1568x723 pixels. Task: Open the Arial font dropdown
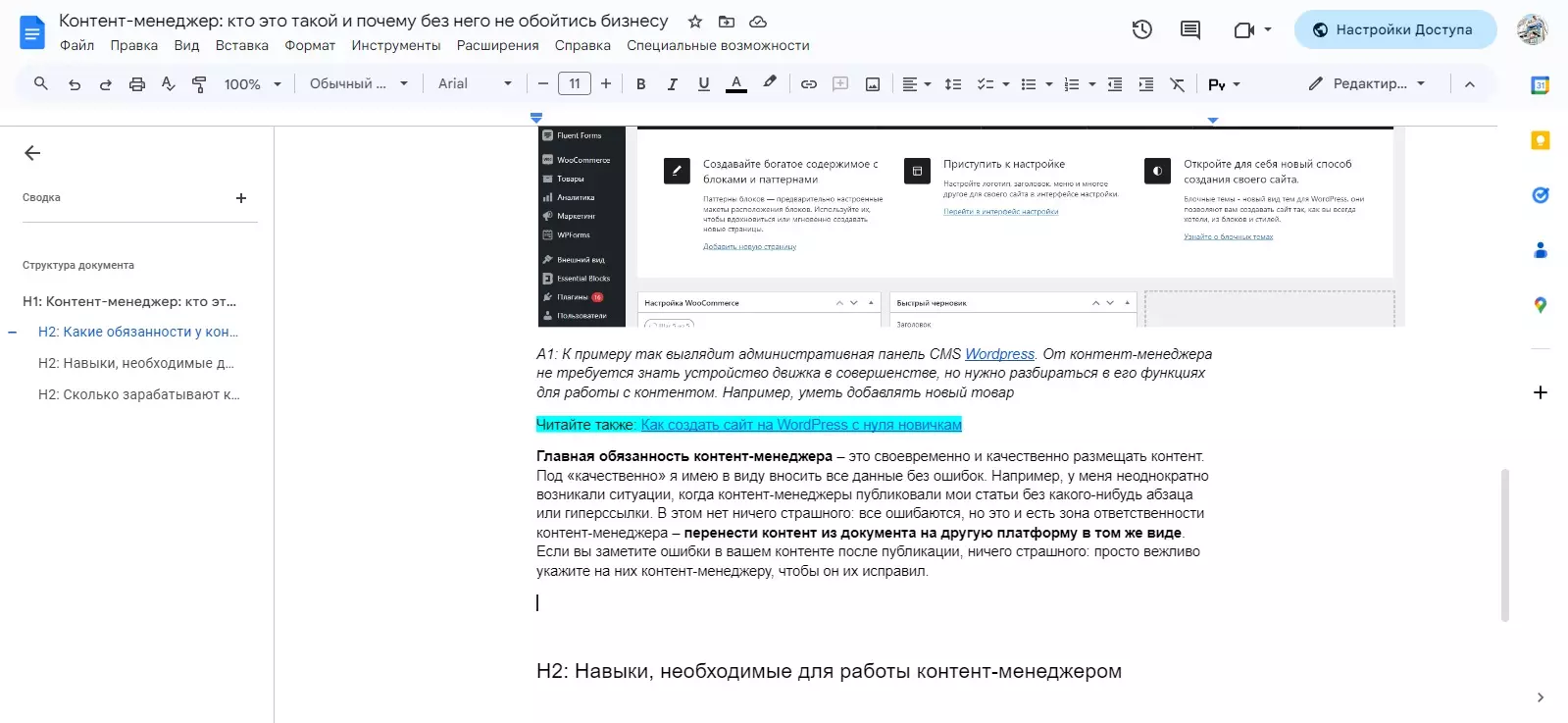[x=476, y=84]
